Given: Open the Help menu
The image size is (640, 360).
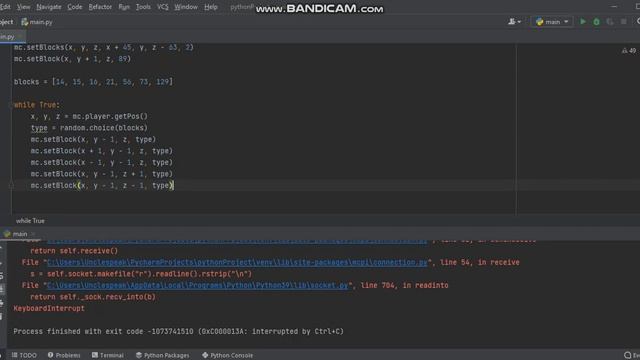Looking at the screenshot, I should click(x=211, y=7).
